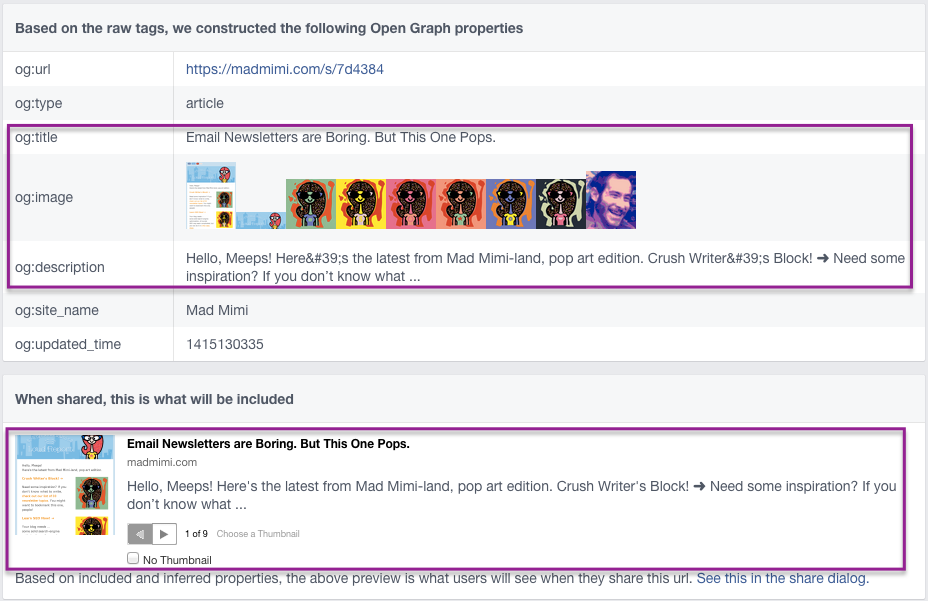Click the 'madmimi.com' domain text in preview
The width and height of the screenshot is (928, 601).
pyautogui.click(x=162, y=462)
